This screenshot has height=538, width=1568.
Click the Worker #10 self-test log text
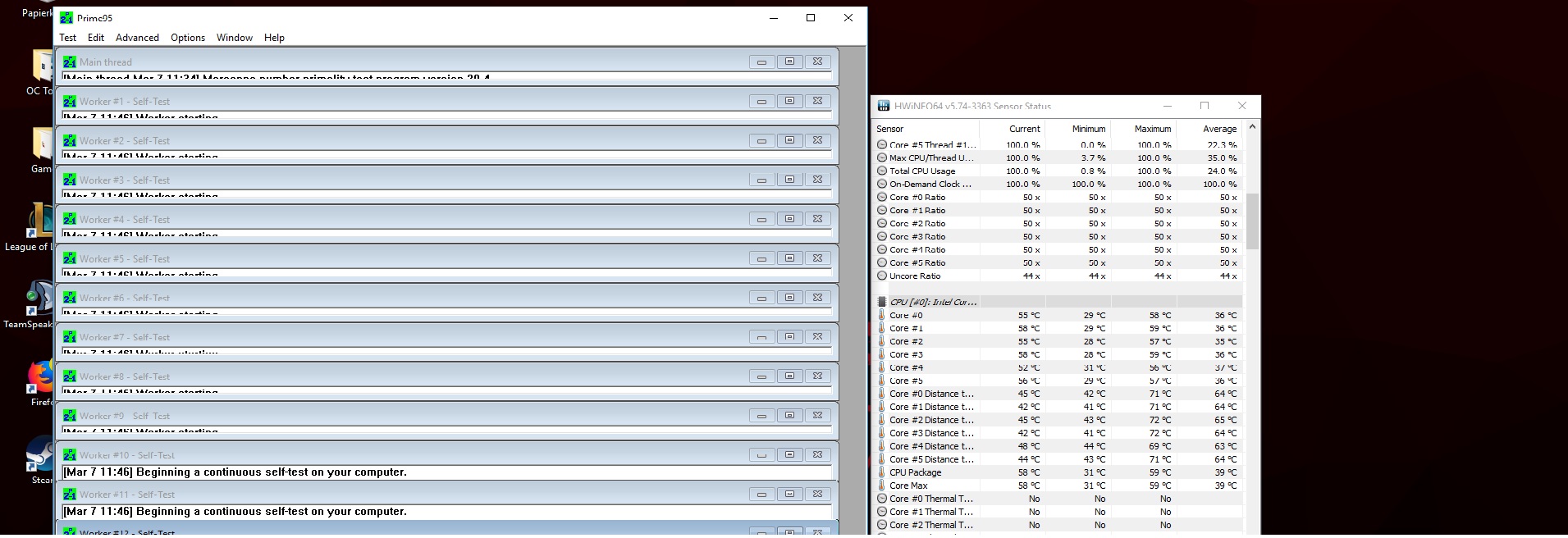coord(235,472)
